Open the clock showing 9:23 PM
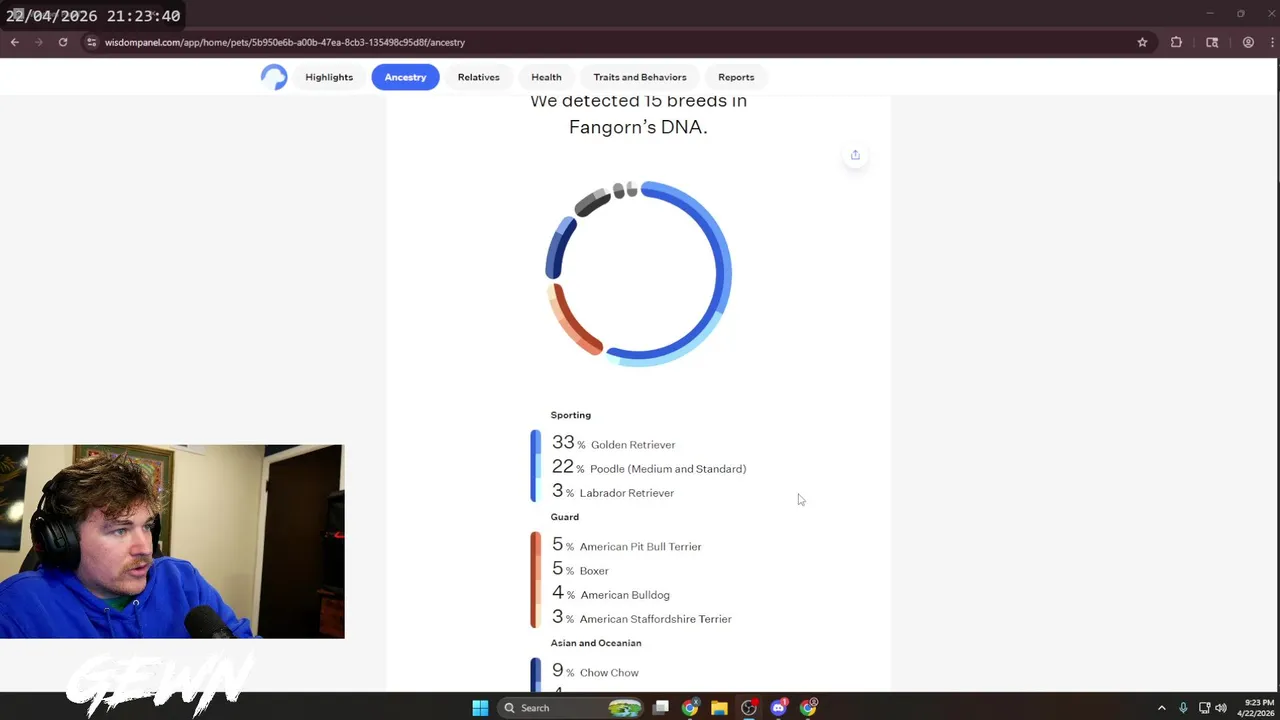 1255,708
